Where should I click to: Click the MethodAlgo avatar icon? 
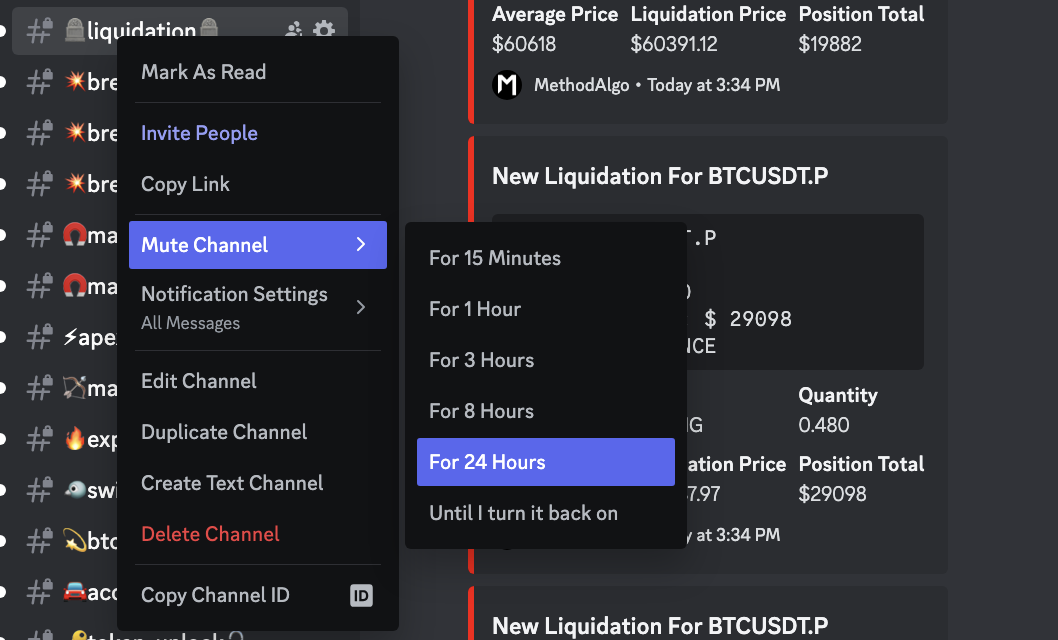pos(508,85)
